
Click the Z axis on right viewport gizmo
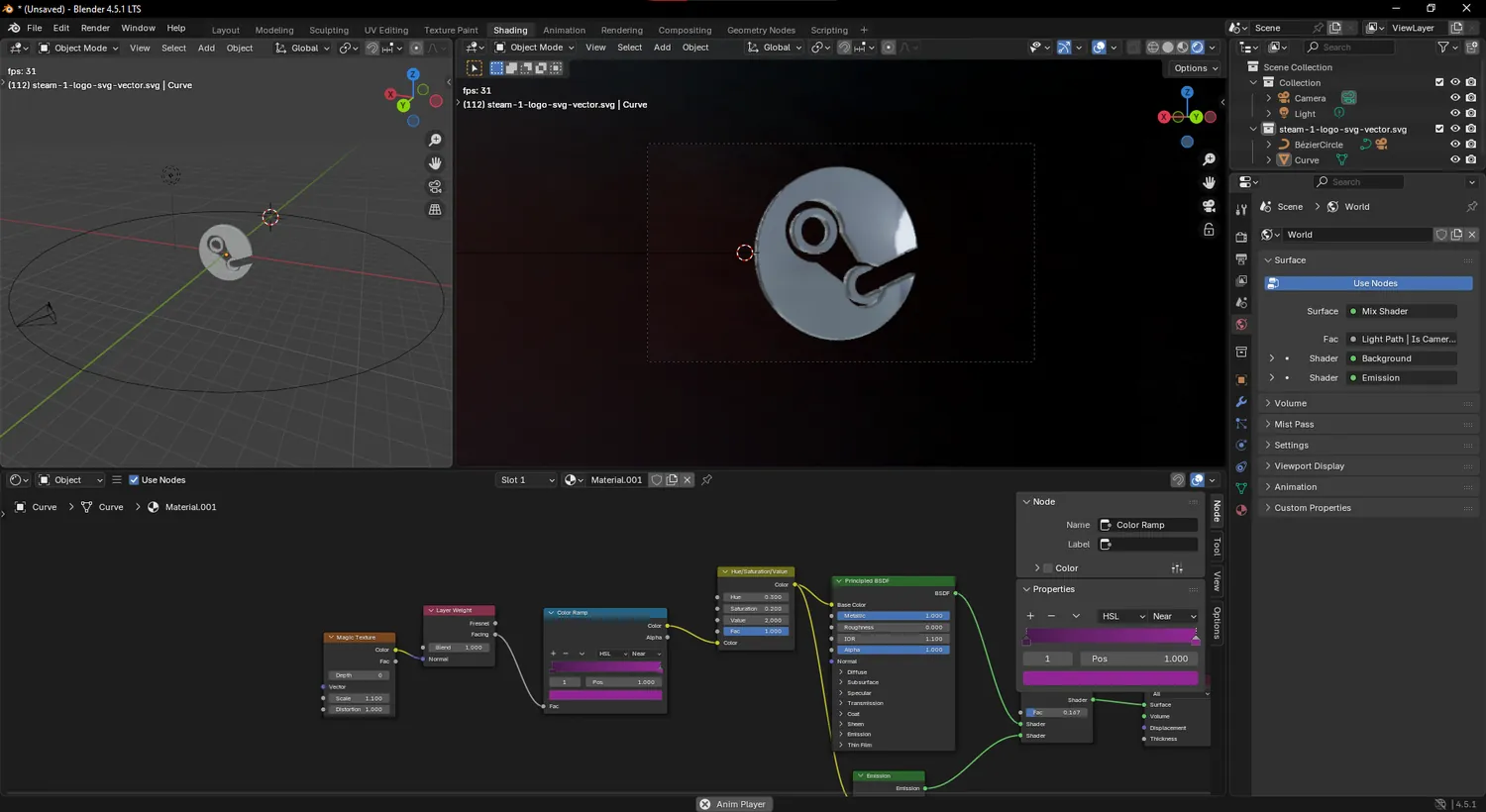tap(1187, 92)
